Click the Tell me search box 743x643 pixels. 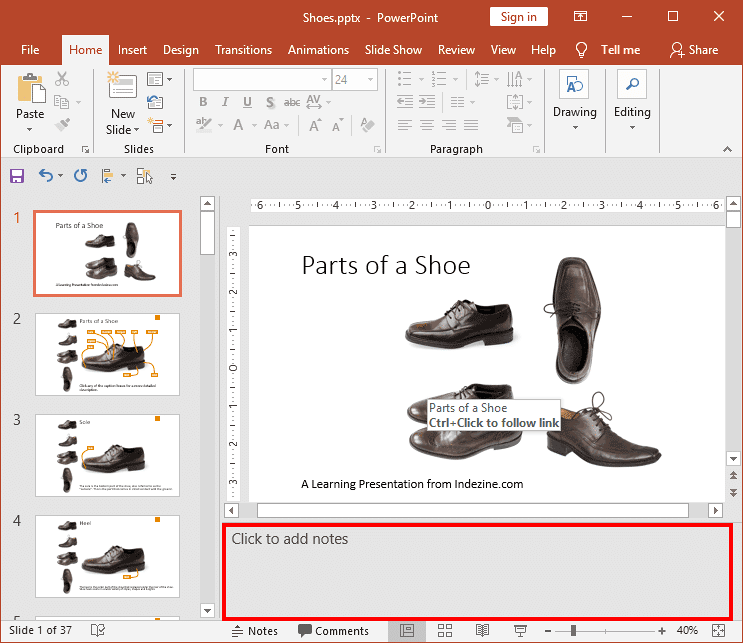(x=608, y=50)
